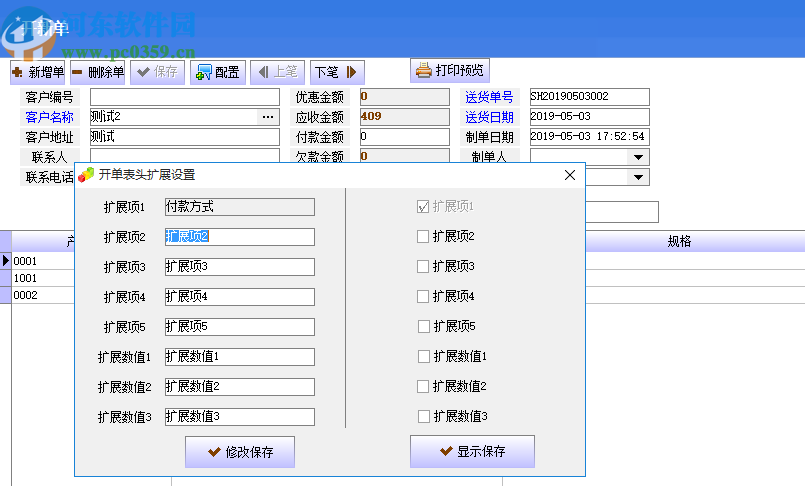Click the 修改保存 button
The width and height of the screenshot is (805, 486).
coord(240,452)
